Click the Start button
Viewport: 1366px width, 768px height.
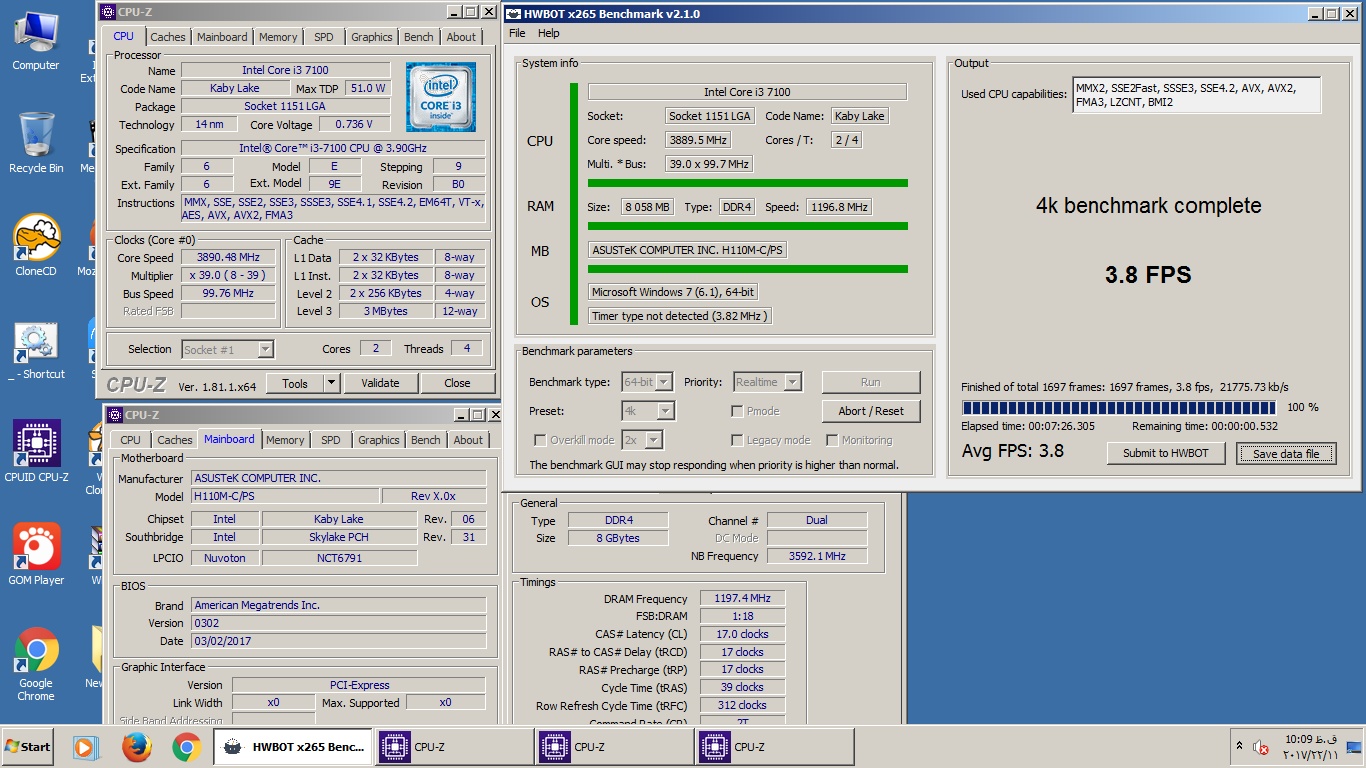[x=27, y=747]
